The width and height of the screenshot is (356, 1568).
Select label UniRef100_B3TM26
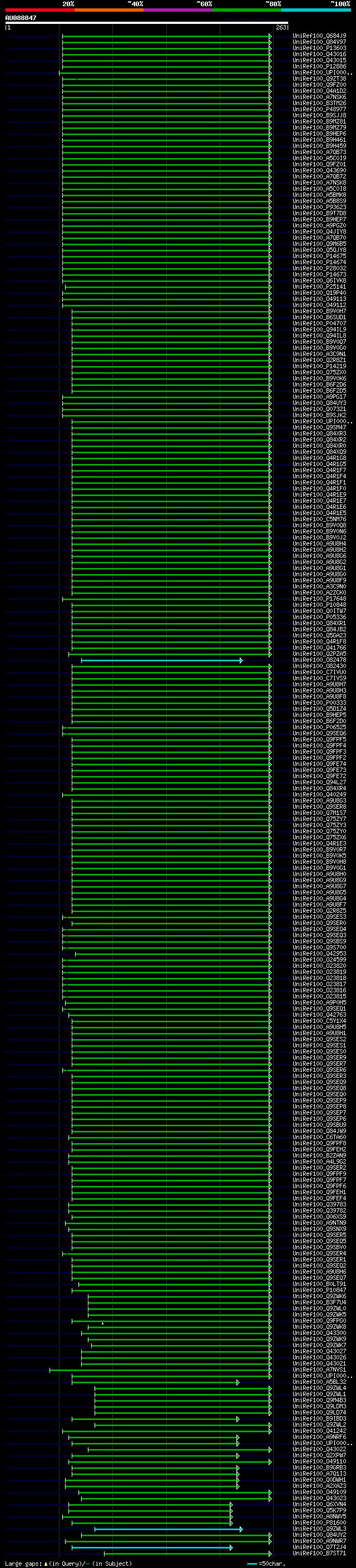[x=319, y=103]
